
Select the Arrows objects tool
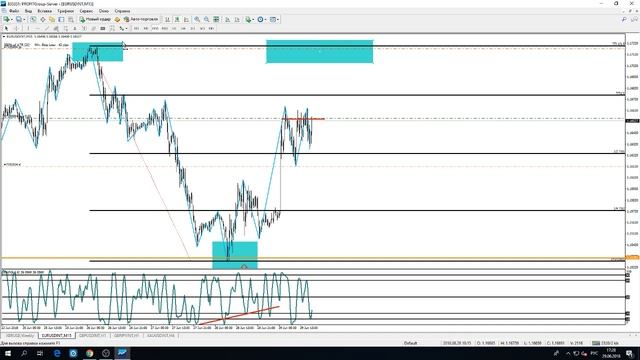[x=121, y=29]
